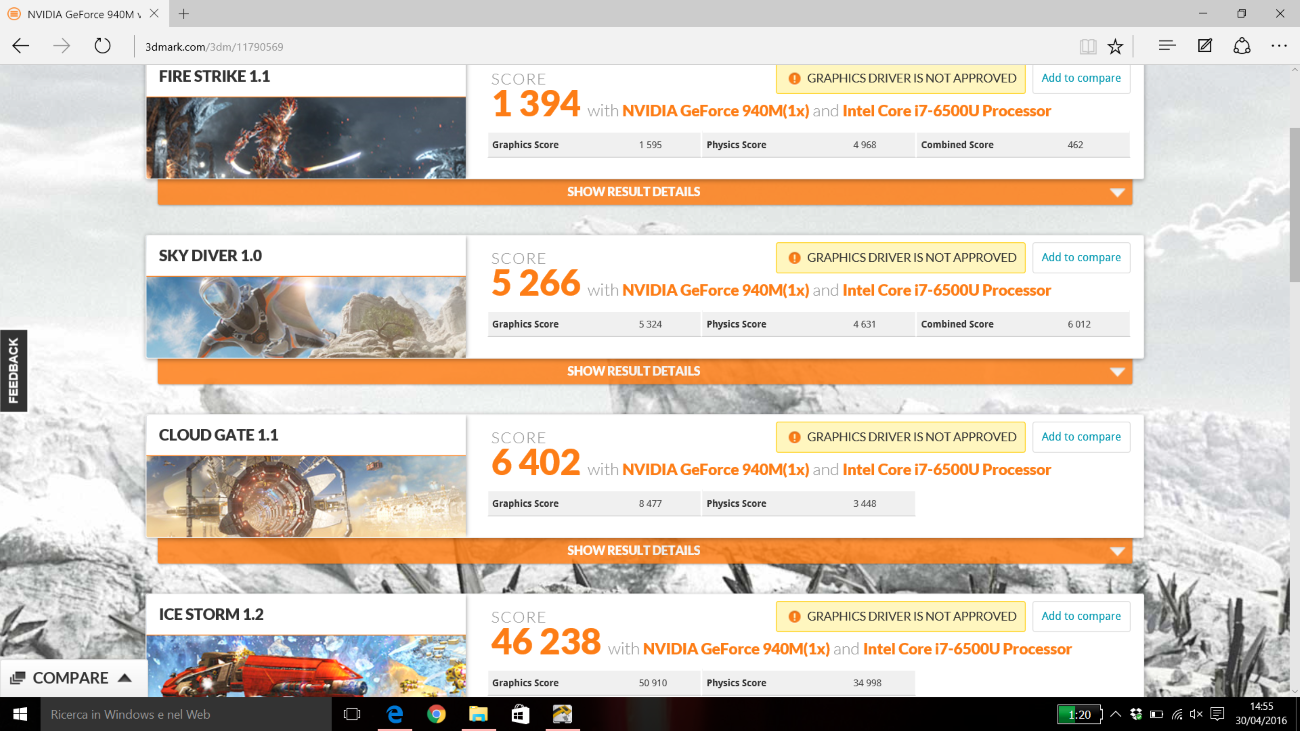Open Cloud Gate Intel Core i7-6500U link

[947, 470]
